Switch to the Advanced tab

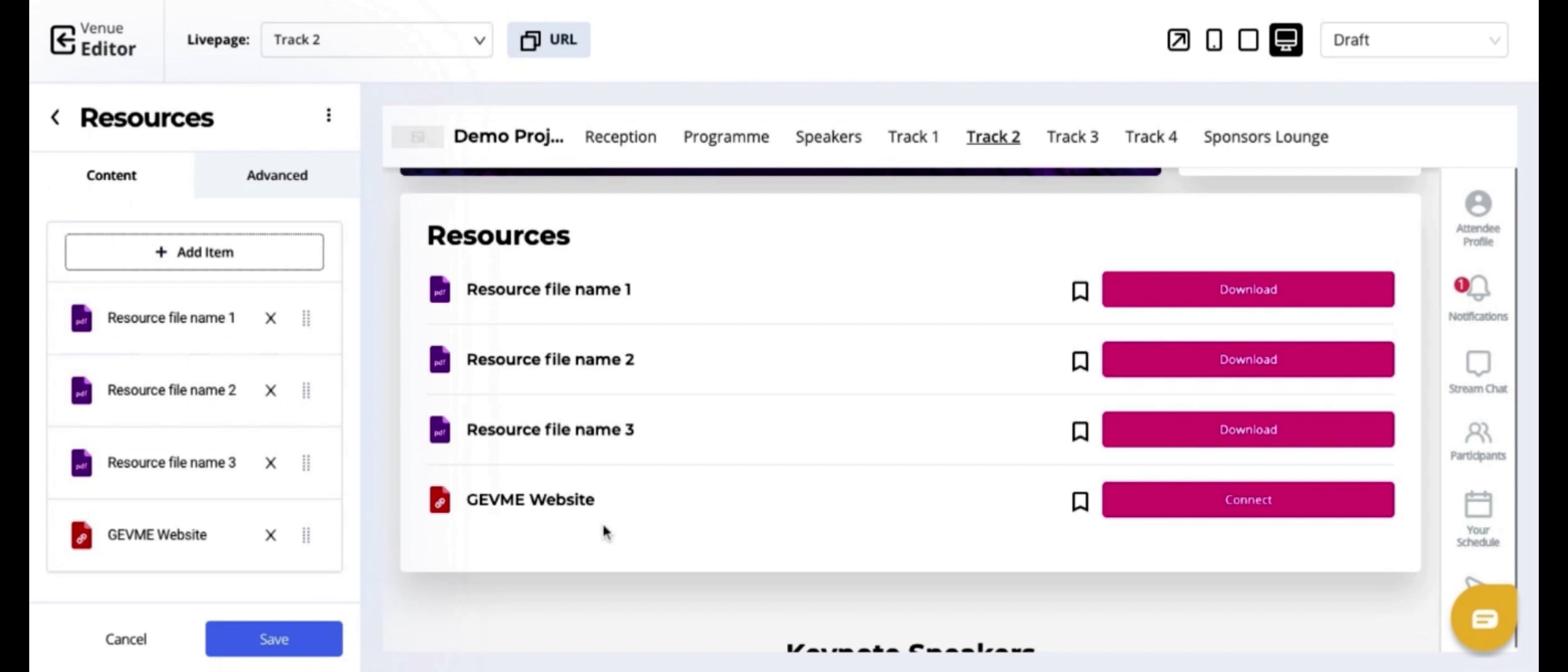[277, 175]
